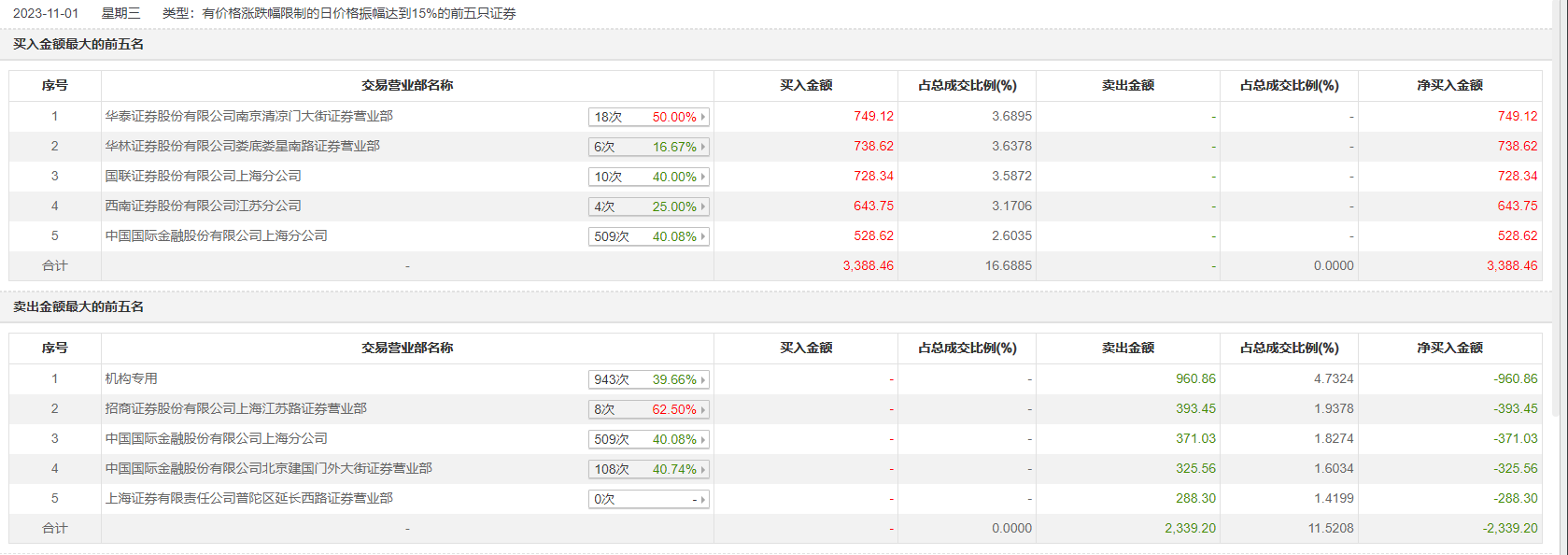
Task: Open 招商证券上海江苏路证券营业部 link
Action: pyautogui.click(x=235, y=409)
